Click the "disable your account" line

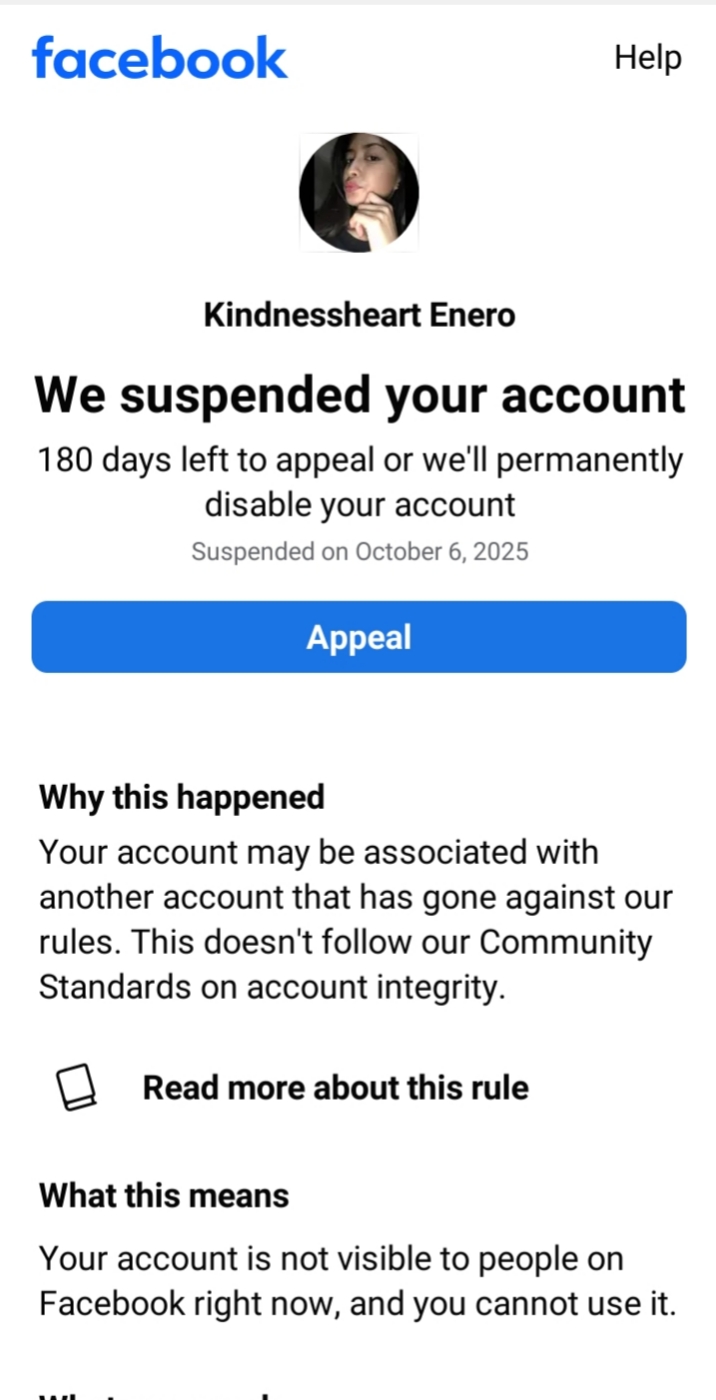tap(359, 504)
